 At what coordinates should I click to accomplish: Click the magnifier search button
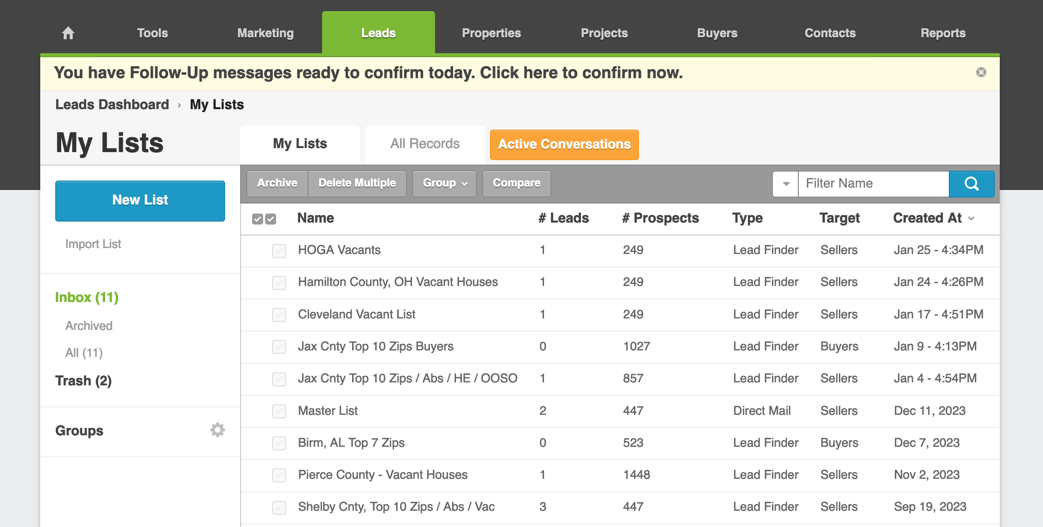coord(971,184)
